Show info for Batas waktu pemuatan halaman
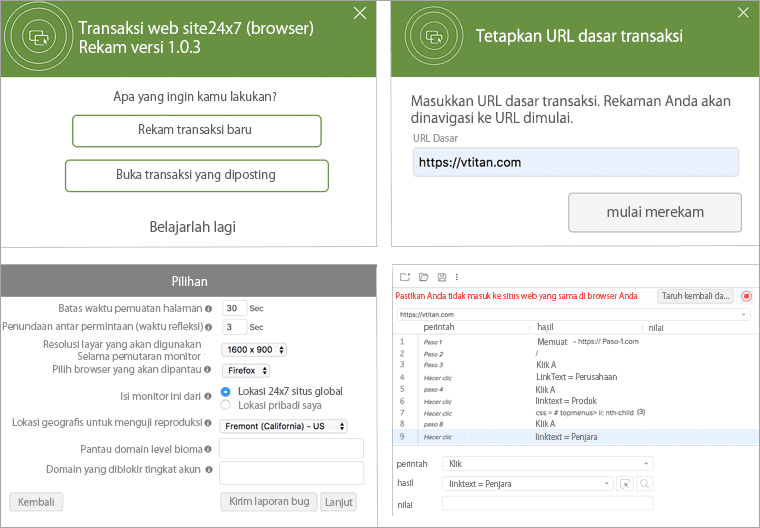The width and height of the screenshot is (760, 528). (208, 308)
